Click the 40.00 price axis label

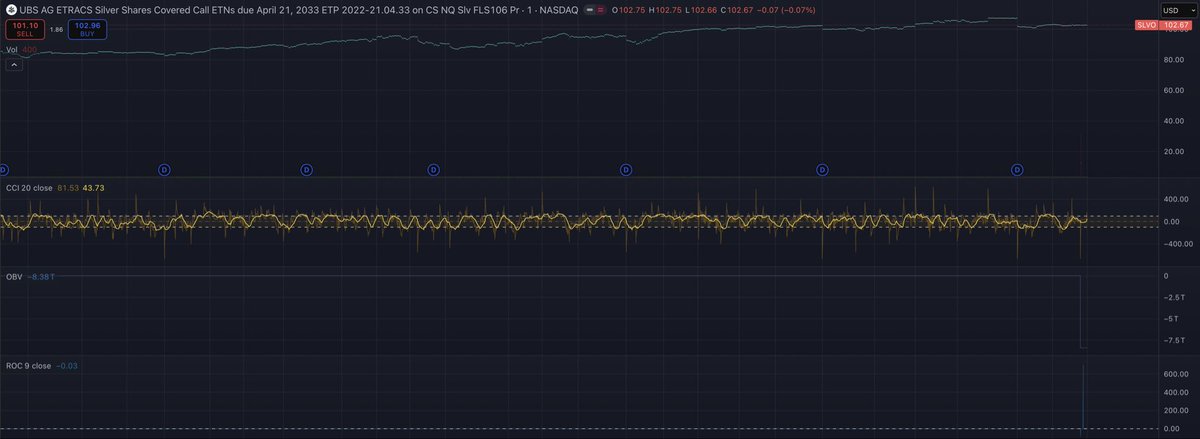pos(1172,121)
